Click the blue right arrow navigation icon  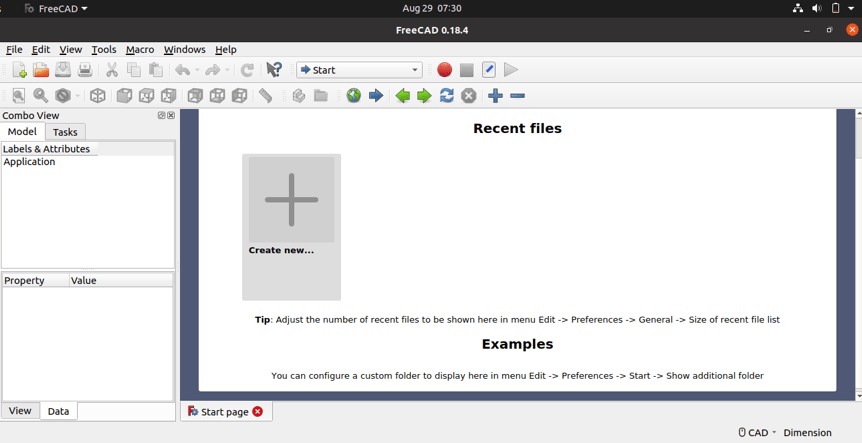coord(375,96)
